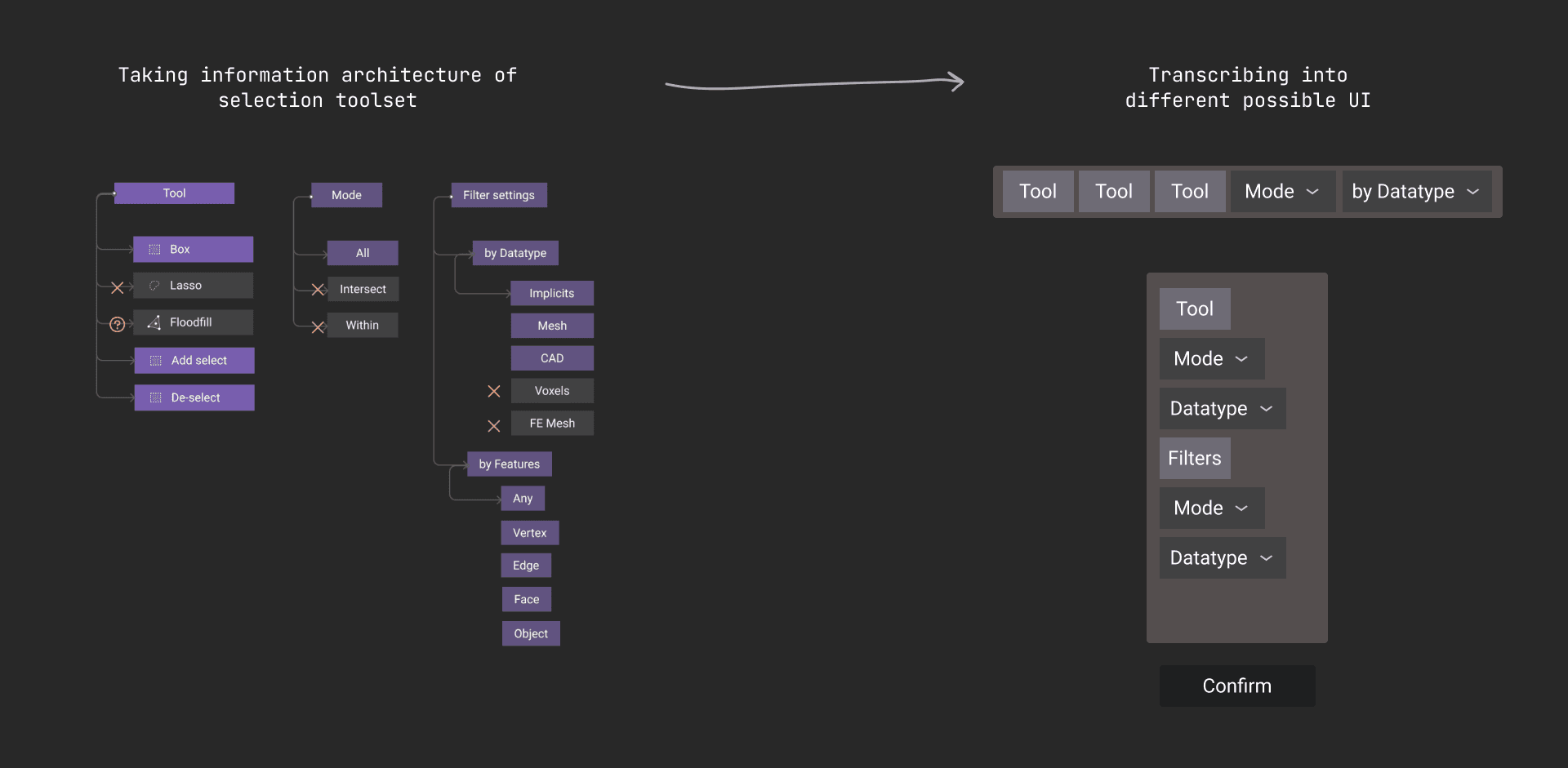The height and width of the screenshot is (768, 1568).
Task: Click the X mark beside Intersect
Action: click(318, 290)
